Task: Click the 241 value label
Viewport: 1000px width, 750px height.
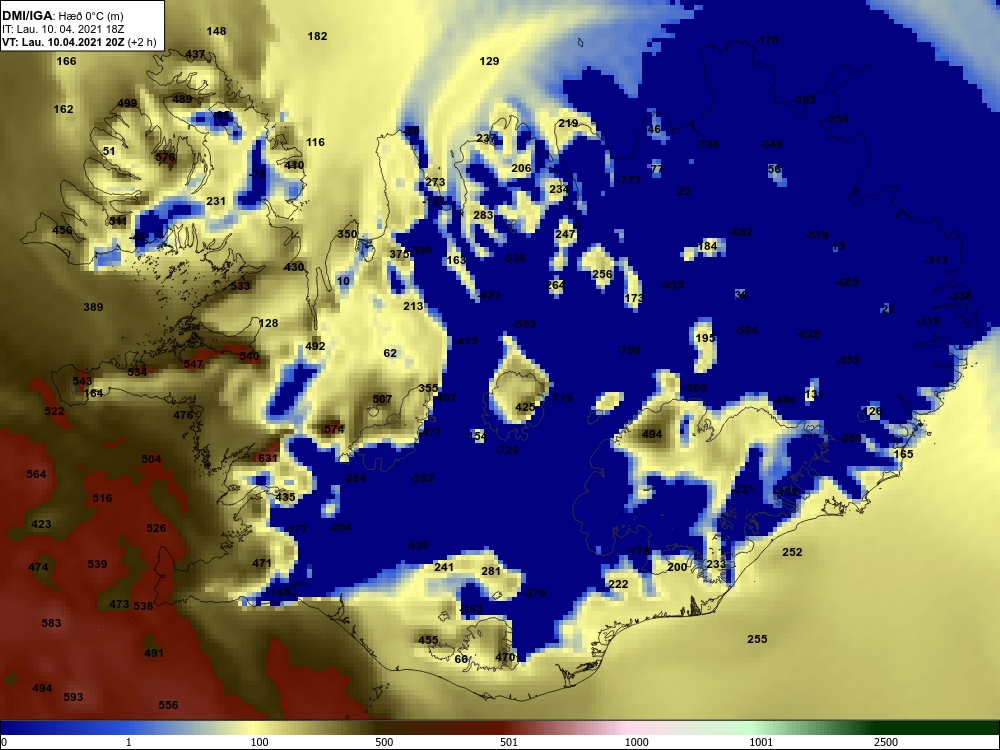Action: [444, 568]
